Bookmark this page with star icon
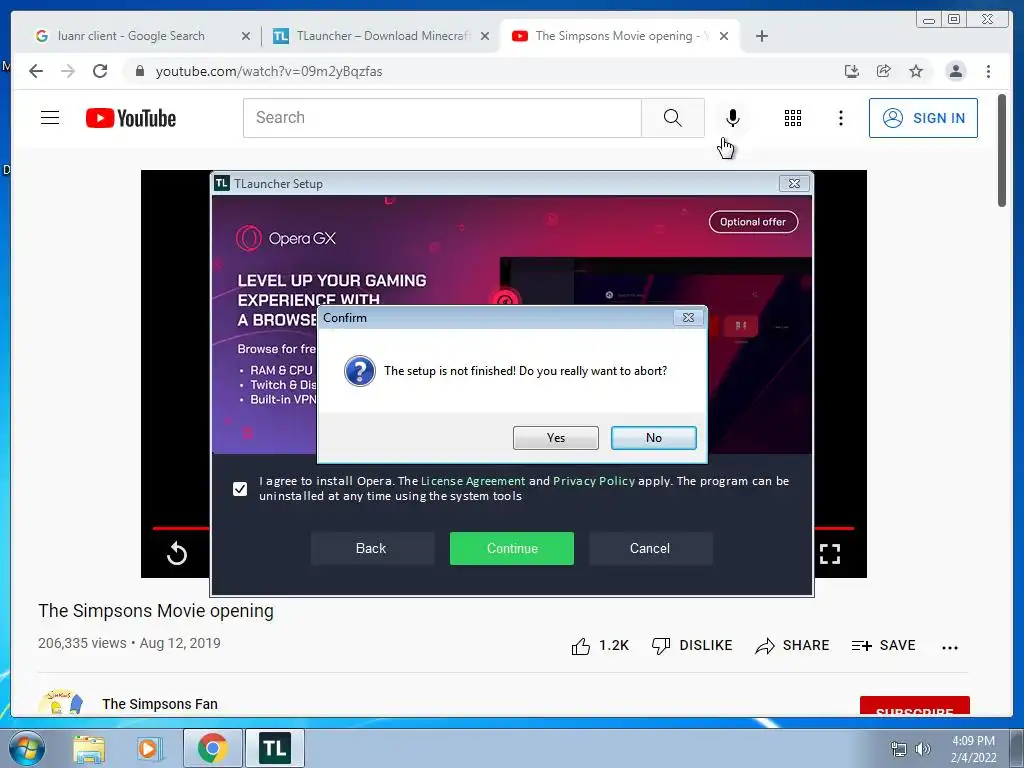The width and height of the screenshot is (1024, 768). (916, 71)
